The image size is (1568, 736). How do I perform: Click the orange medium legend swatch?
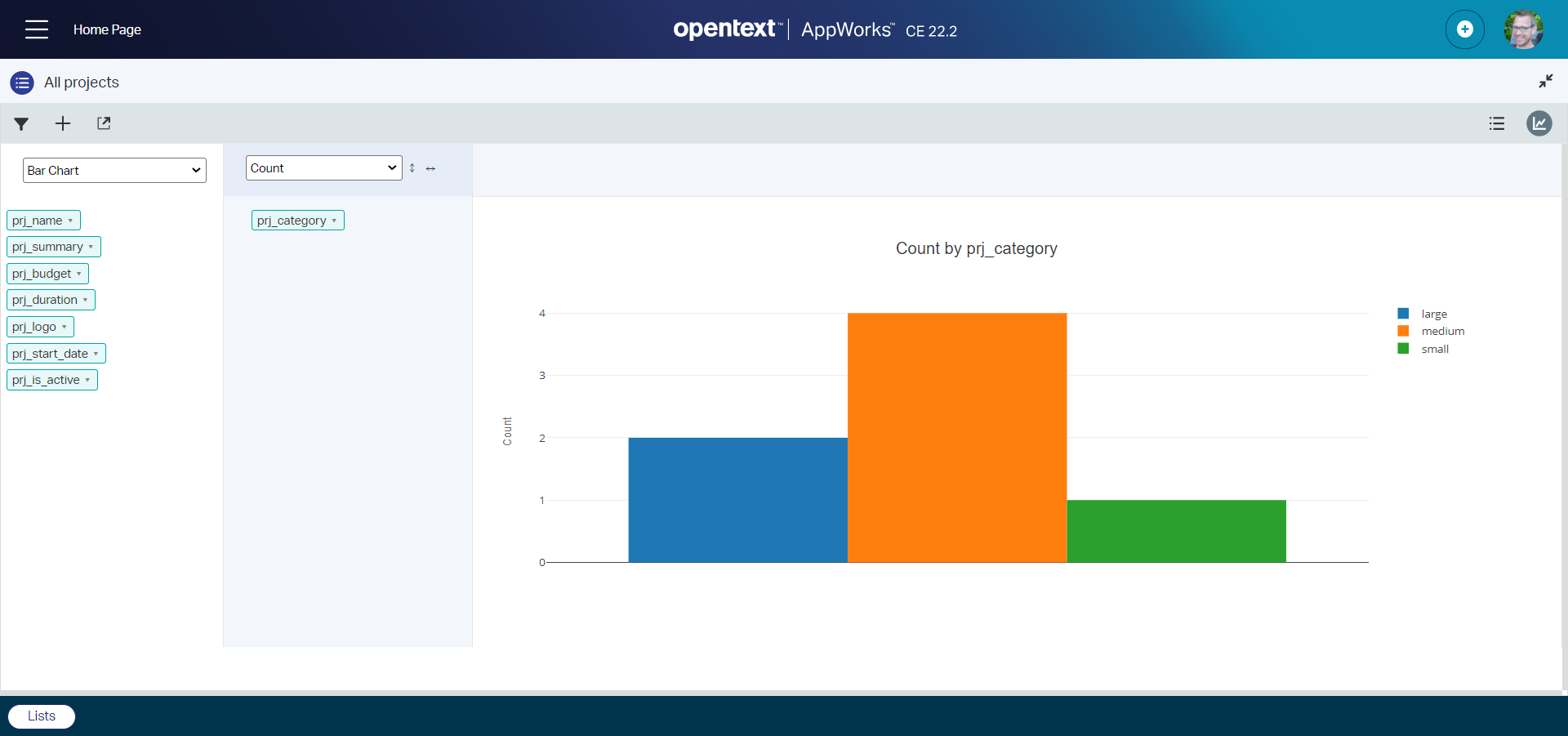coord(1403,331)
